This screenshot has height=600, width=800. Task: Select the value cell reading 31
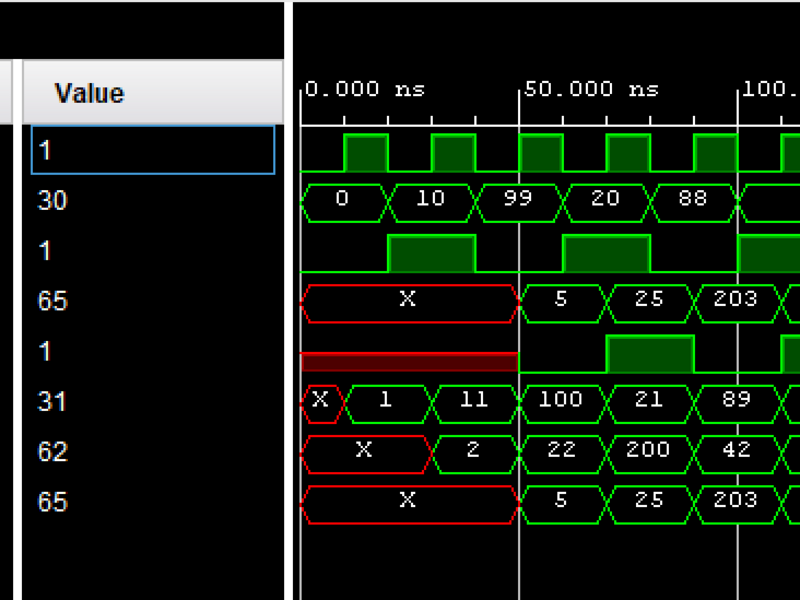(52, 402)
